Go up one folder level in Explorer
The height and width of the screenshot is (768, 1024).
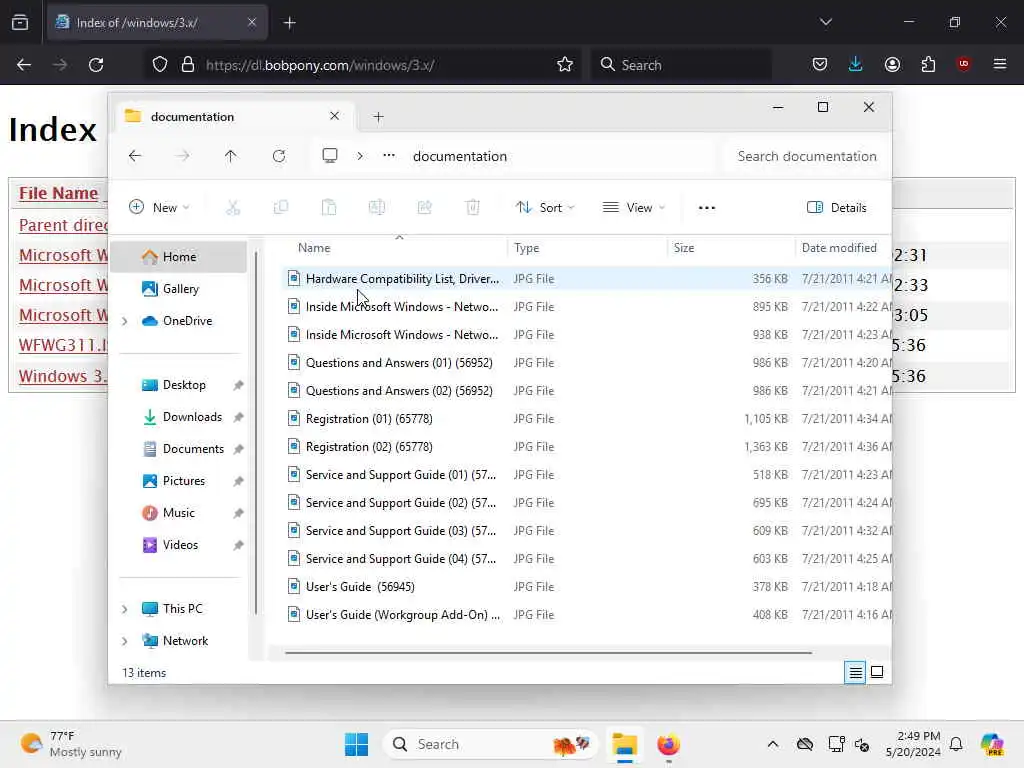click(231, 156)
